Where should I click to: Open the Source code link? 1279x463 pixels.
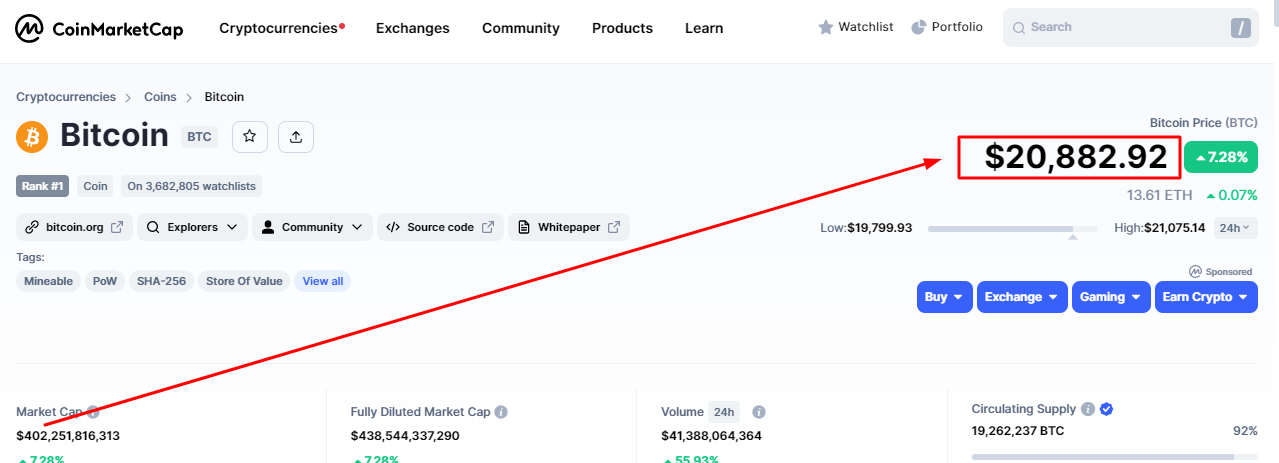[x=440, y=227]
